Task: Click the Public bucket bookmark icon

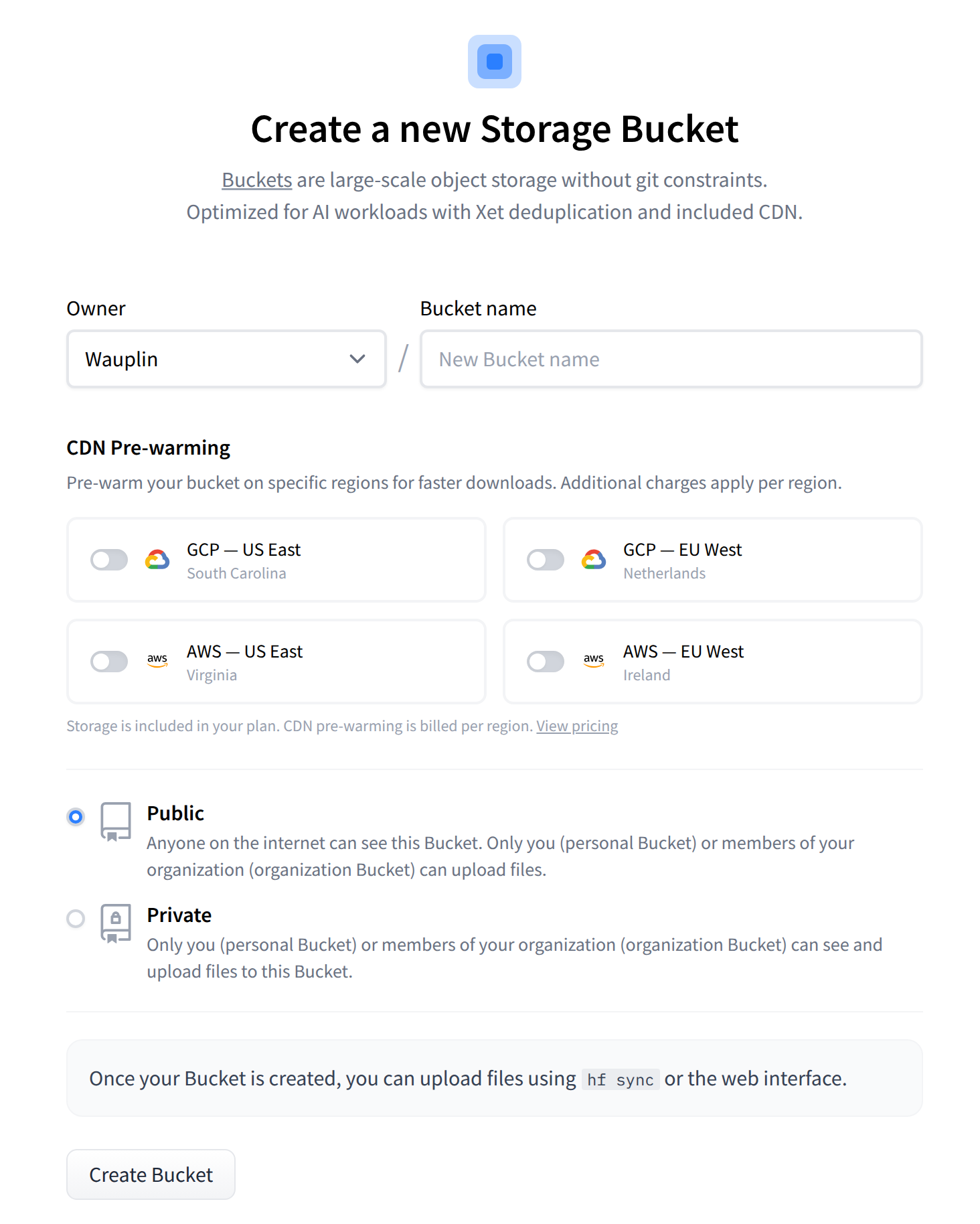Action: tap(115, 822)
